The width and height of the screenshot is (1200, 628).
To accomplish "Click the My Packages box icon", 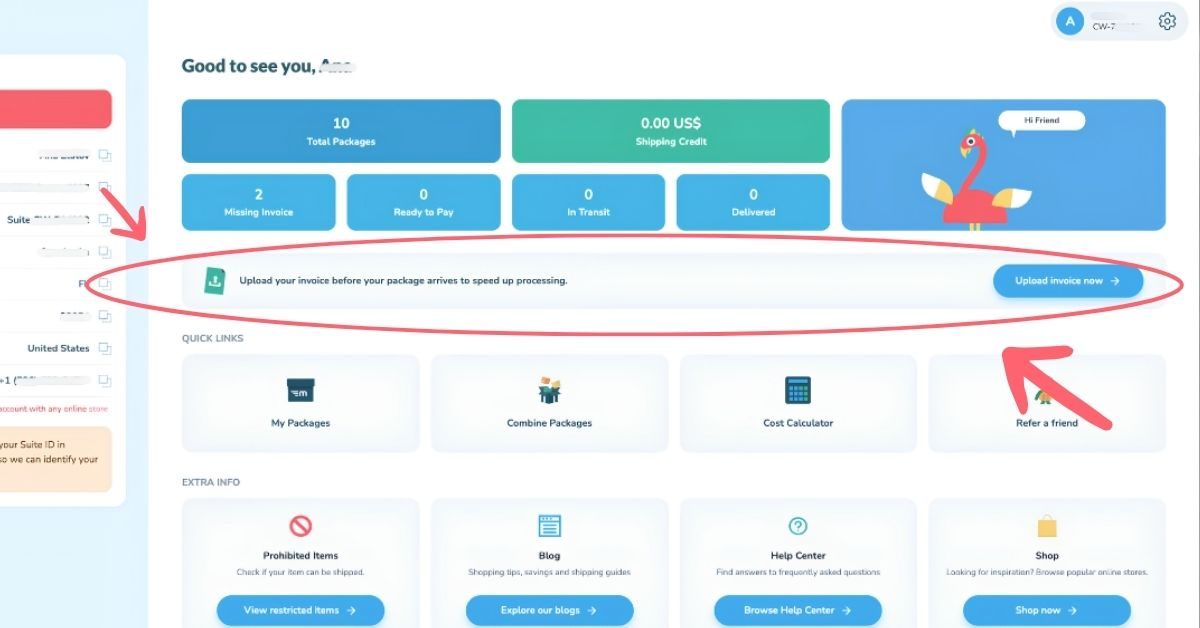I will 300,390.
